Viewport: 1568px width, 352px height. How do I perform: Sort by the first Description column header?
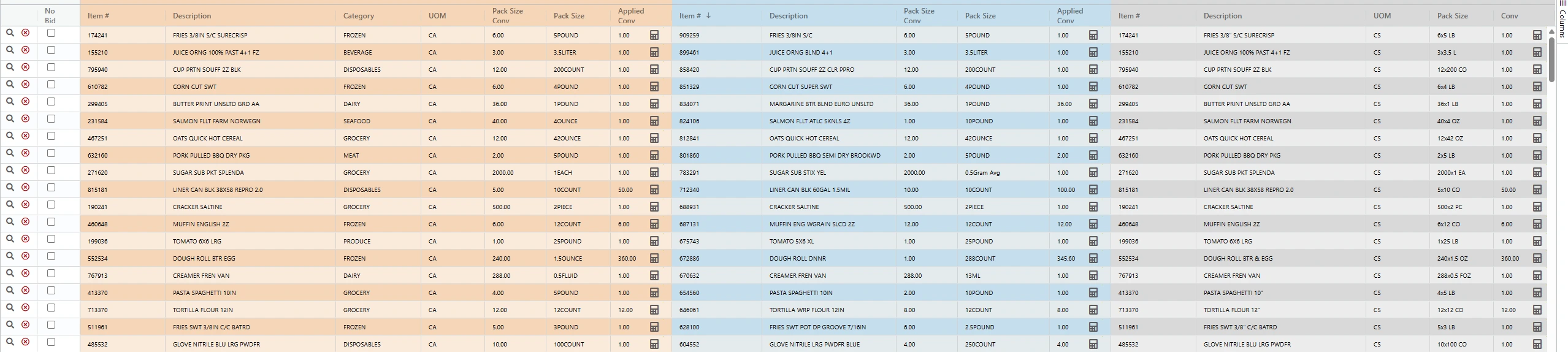192,16
